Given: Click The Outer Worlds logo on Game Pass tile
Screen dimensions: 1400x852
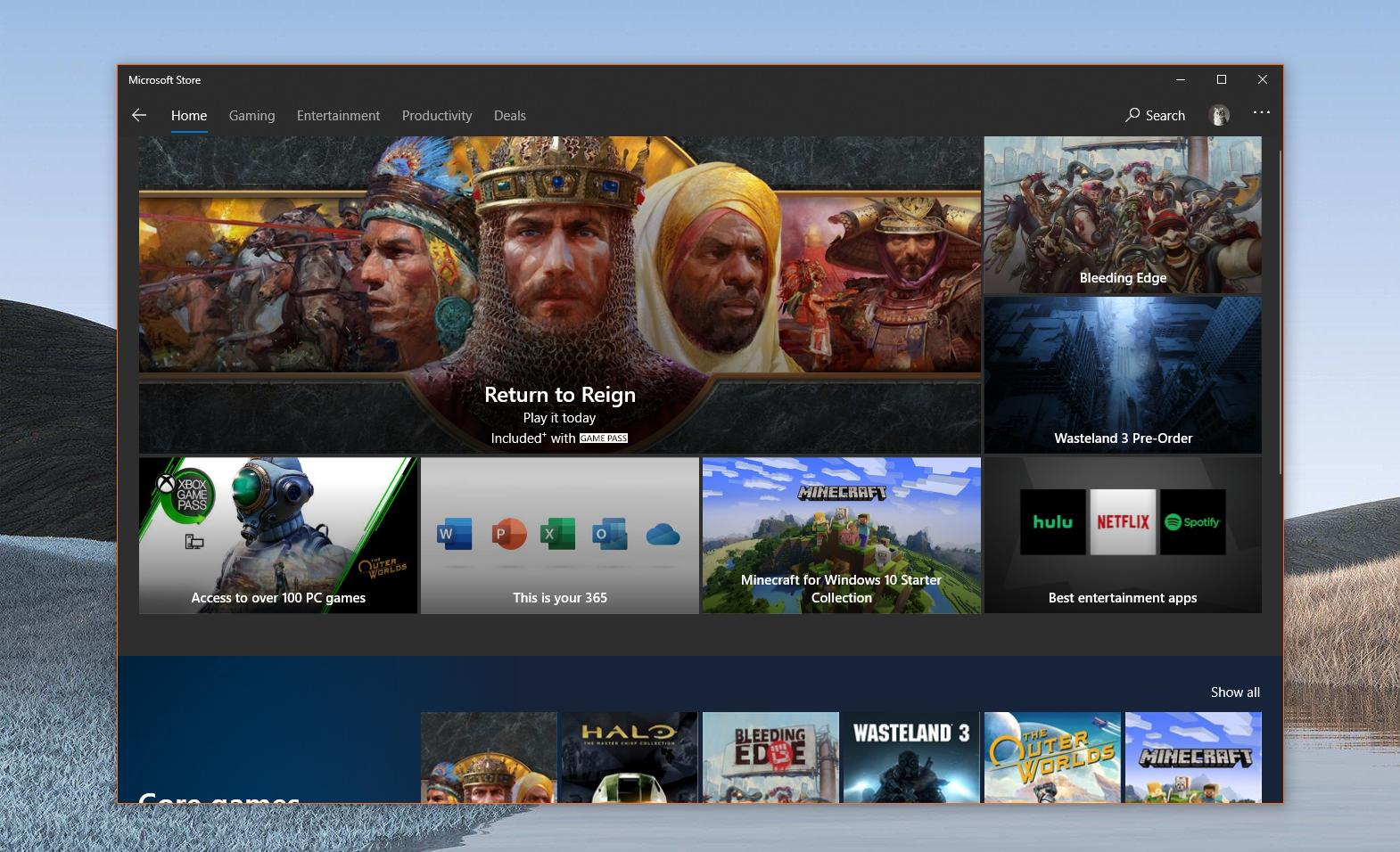Looking at the screenshot, I should click(x=383, y=566).
